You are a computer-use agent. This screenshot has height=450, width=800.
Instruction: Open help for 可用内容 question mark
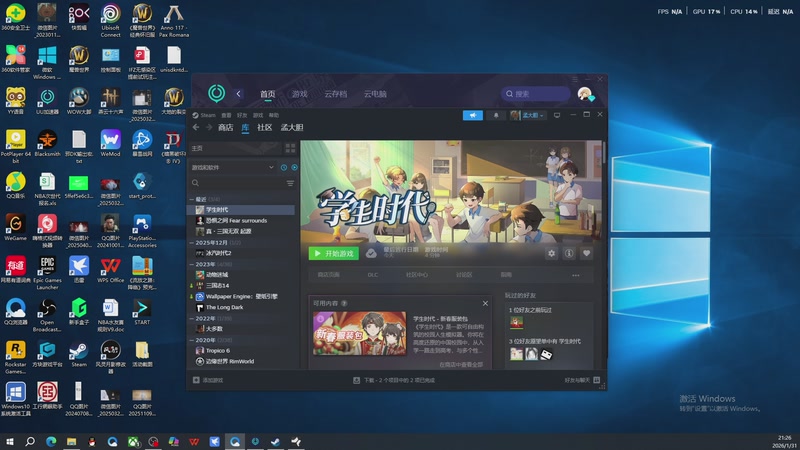[344, 303]
